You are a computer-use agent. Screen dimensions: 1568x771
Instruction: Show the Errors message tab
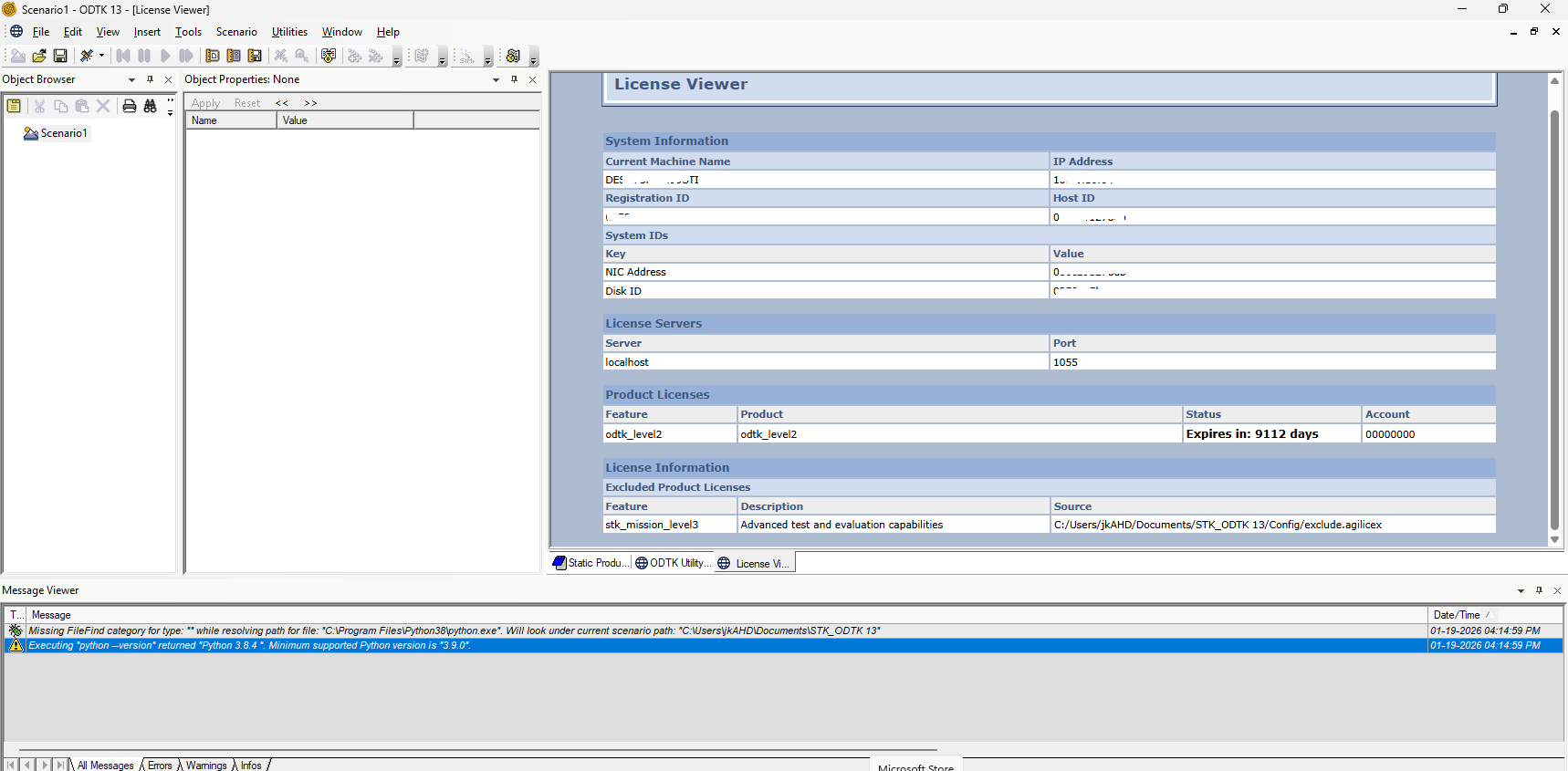click(x=160, y=766)
